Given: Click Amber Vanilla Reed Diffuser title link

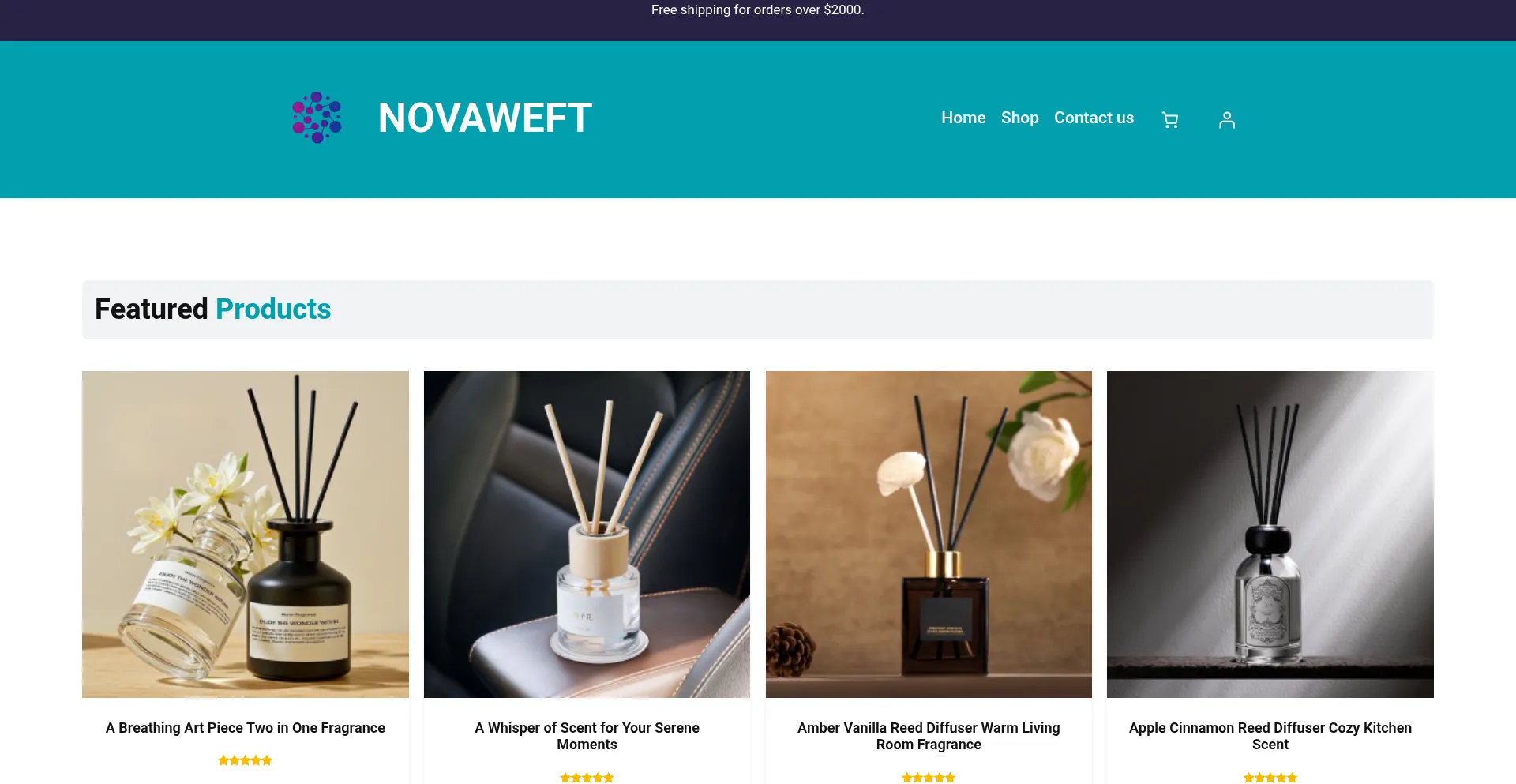Looking at the screenshot, I should tap(929, 736).
